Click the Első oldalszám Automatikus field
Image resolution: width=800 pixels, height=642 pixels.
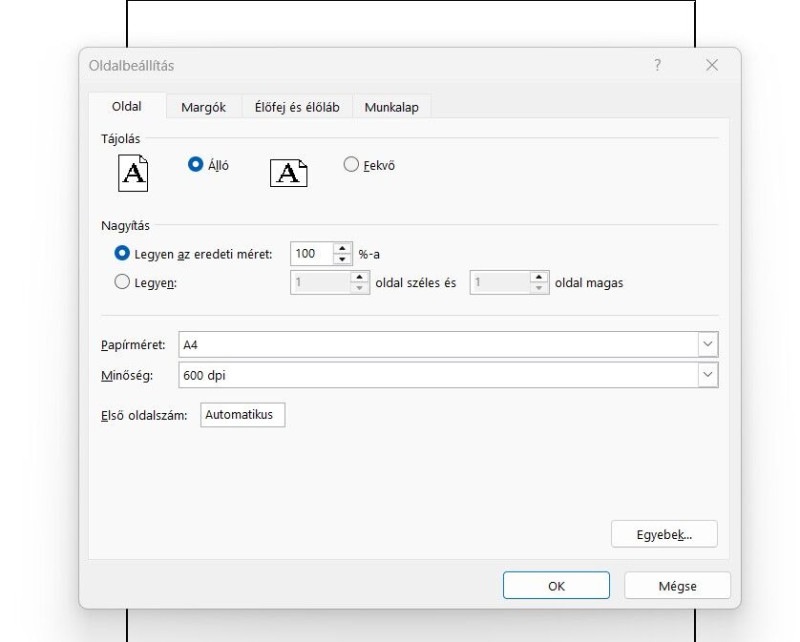[x=242, y=415]
